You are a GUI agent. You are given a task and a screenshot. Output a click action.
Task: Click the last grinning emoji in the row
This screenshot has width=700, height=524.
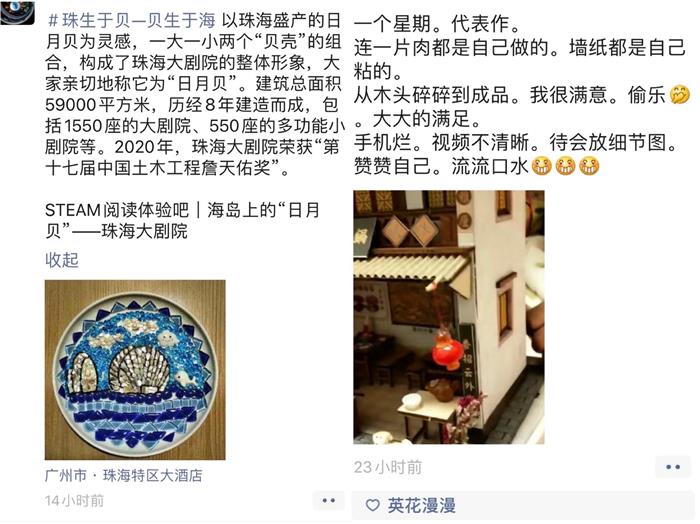[589, 166]
